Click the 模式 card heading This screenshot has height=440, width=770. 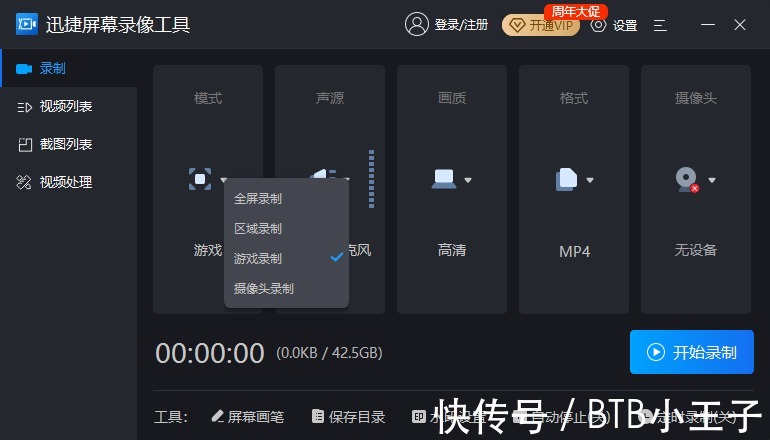[x=208, y=98]
